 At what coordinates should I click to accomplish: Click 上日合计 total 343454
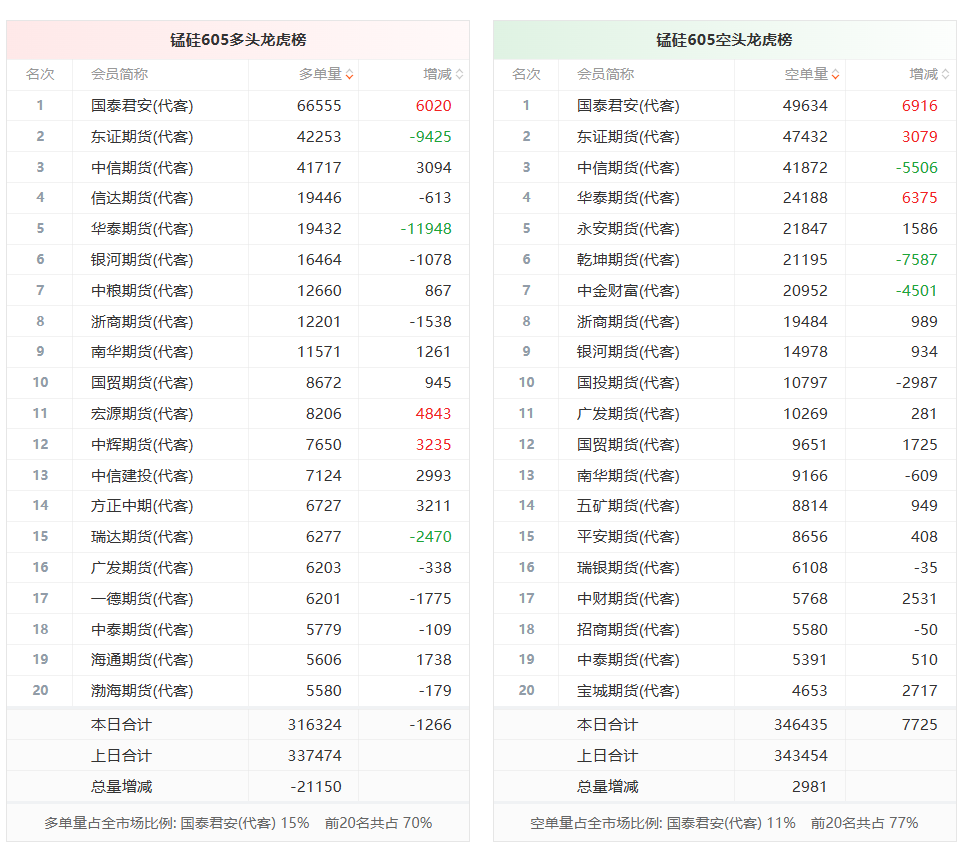pos(801,756)
